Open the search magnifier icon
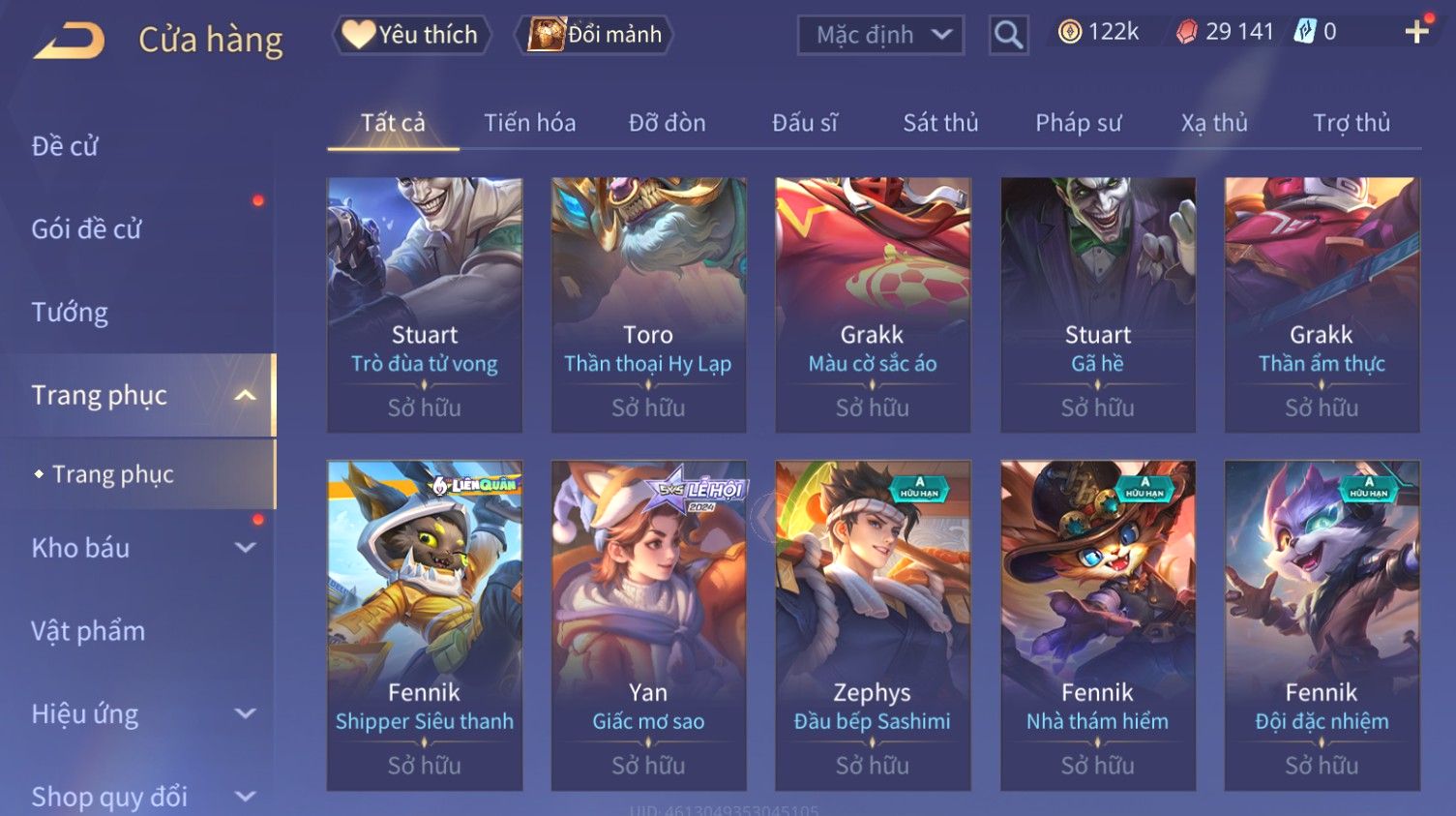The image size is (1456, 816). tap(1008, 35)
